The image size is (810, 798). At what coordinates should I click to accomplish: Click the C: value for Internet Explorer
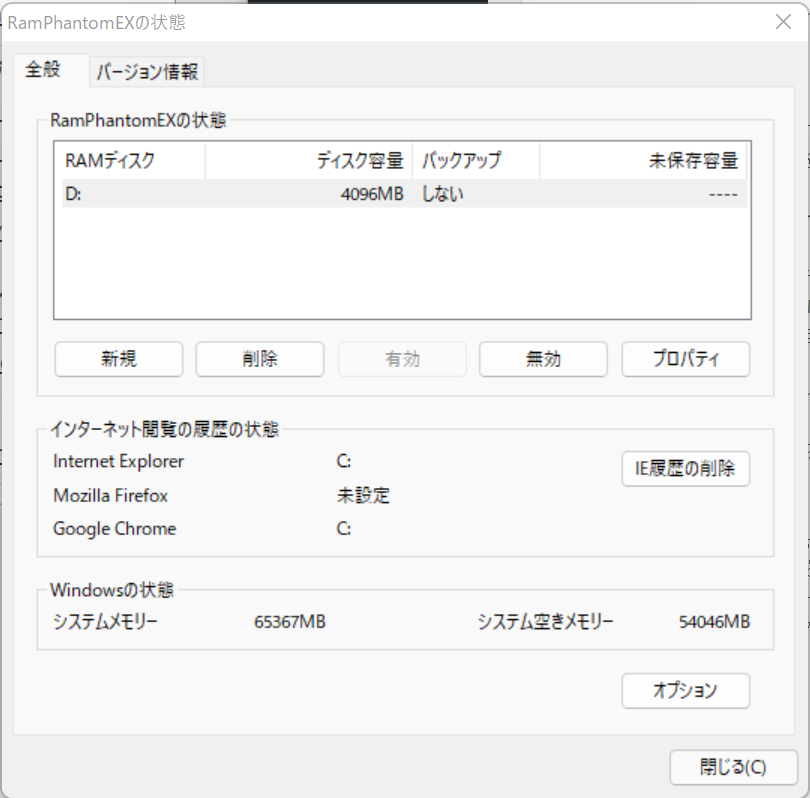pos(344,461)
